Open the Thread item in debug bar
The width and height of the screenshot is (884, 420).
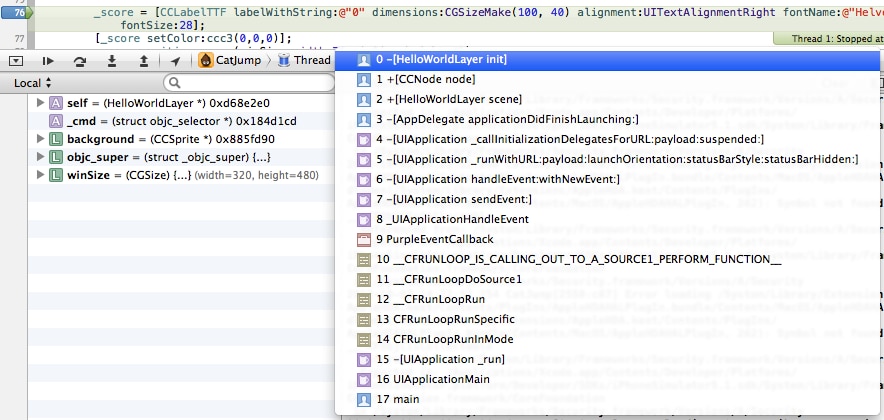(304, 60)
